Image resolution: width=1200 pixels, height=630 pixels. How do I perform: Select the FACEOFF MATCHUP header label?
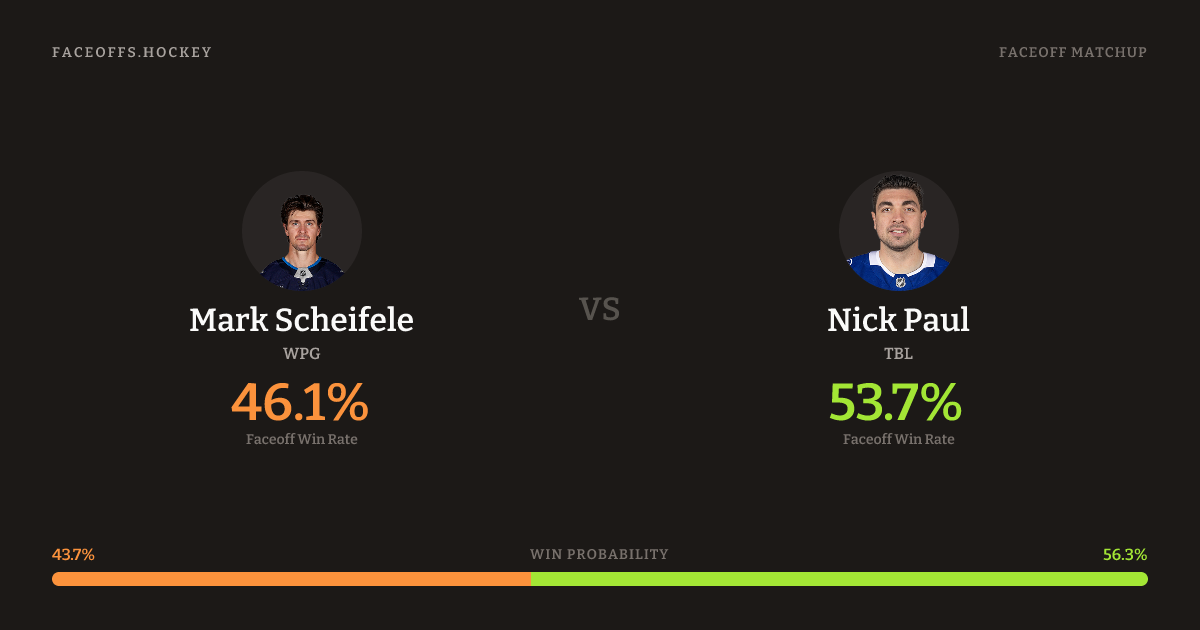coord(1072,52)
